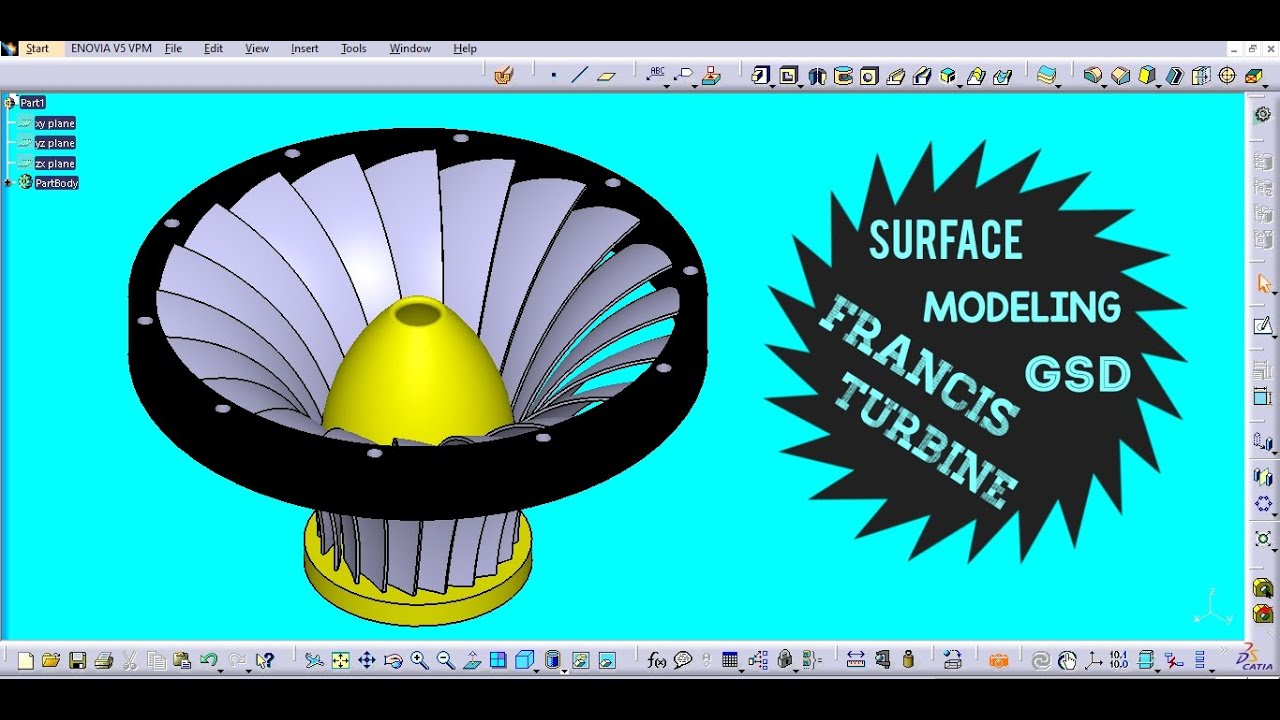Click the yellow turbine hub cone
The height and width of the screenshot is (720, 1280).
tap(416, 370)
